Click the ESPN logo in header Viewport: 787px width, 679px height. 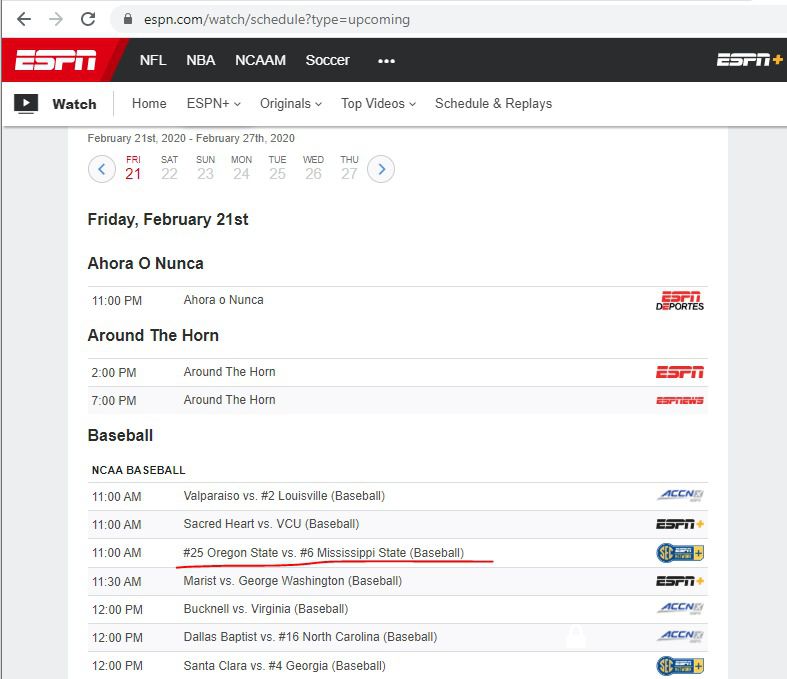pos(56,60)
